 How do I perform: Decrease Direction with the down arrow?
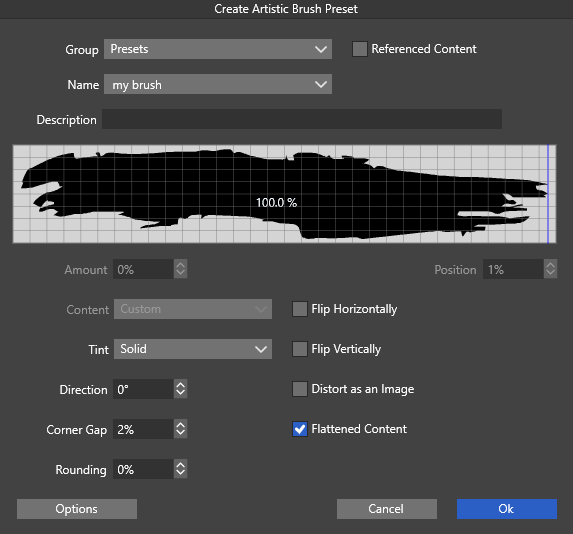(x=181, y=393)
